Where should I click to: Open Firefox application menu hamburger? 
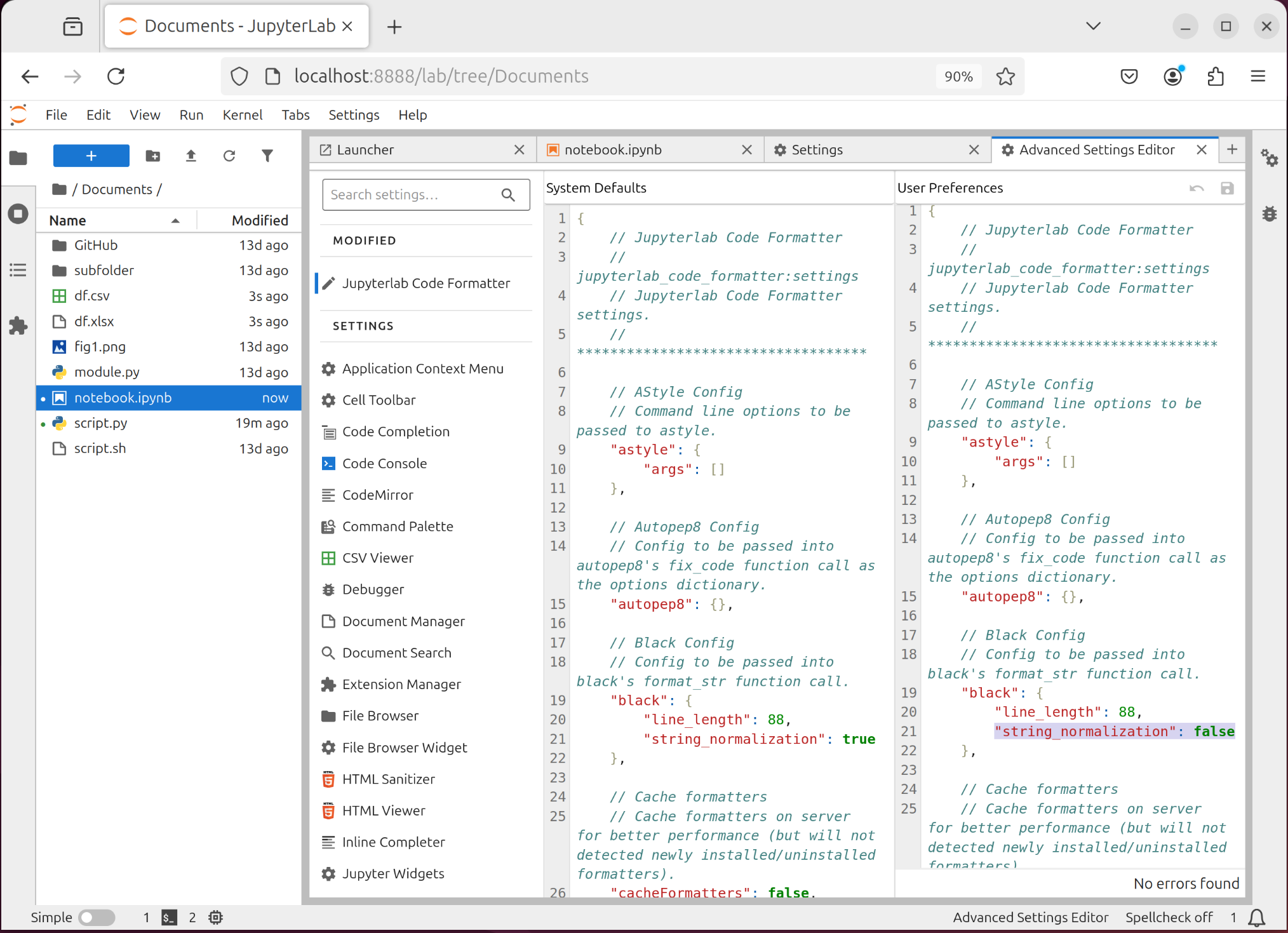1258,76
